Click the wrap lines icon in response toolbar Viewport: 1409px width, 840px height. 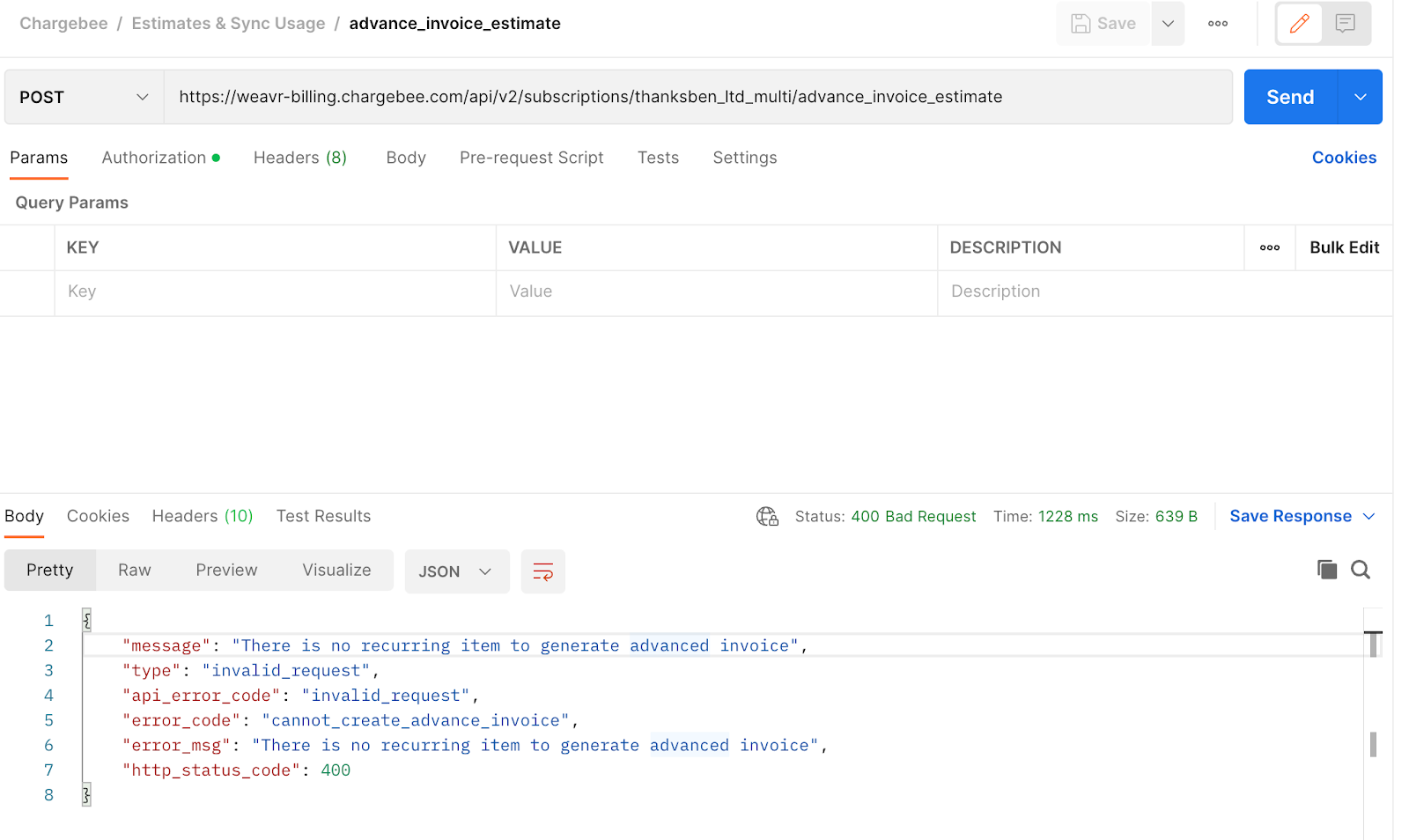tap(542, 571)
